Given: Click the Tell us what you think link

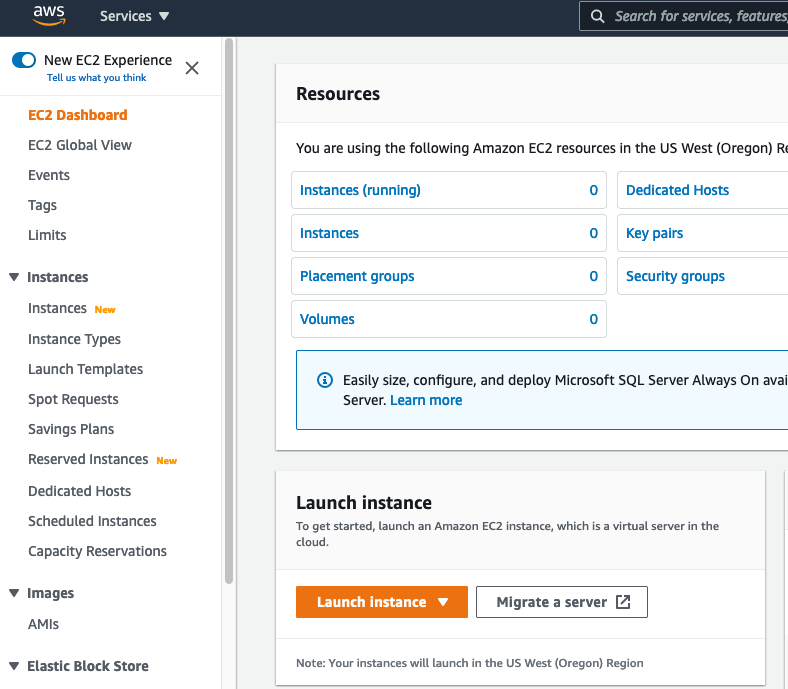Looking at the screenshot, I should click(96, 78).
